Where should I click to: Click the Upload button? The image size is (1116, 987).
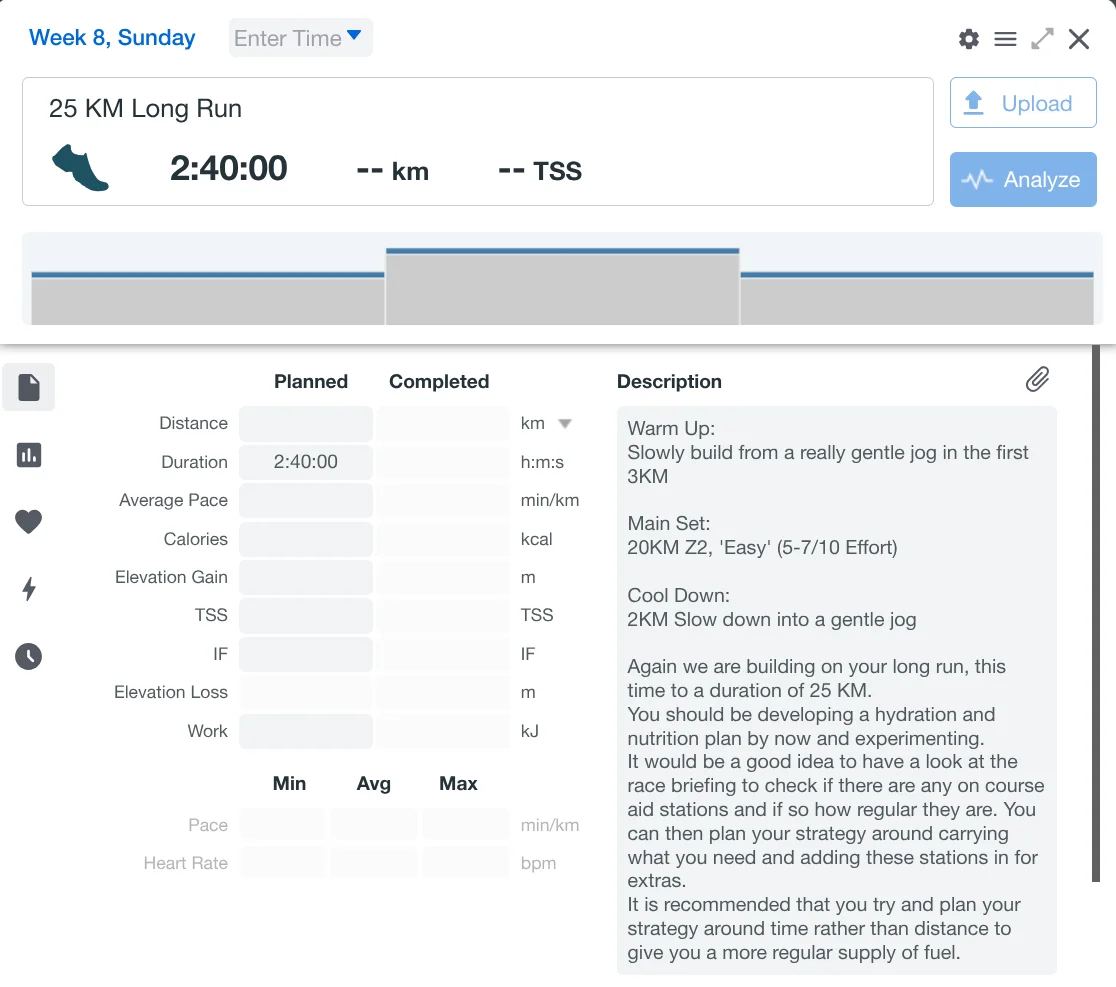point(1022,104)
